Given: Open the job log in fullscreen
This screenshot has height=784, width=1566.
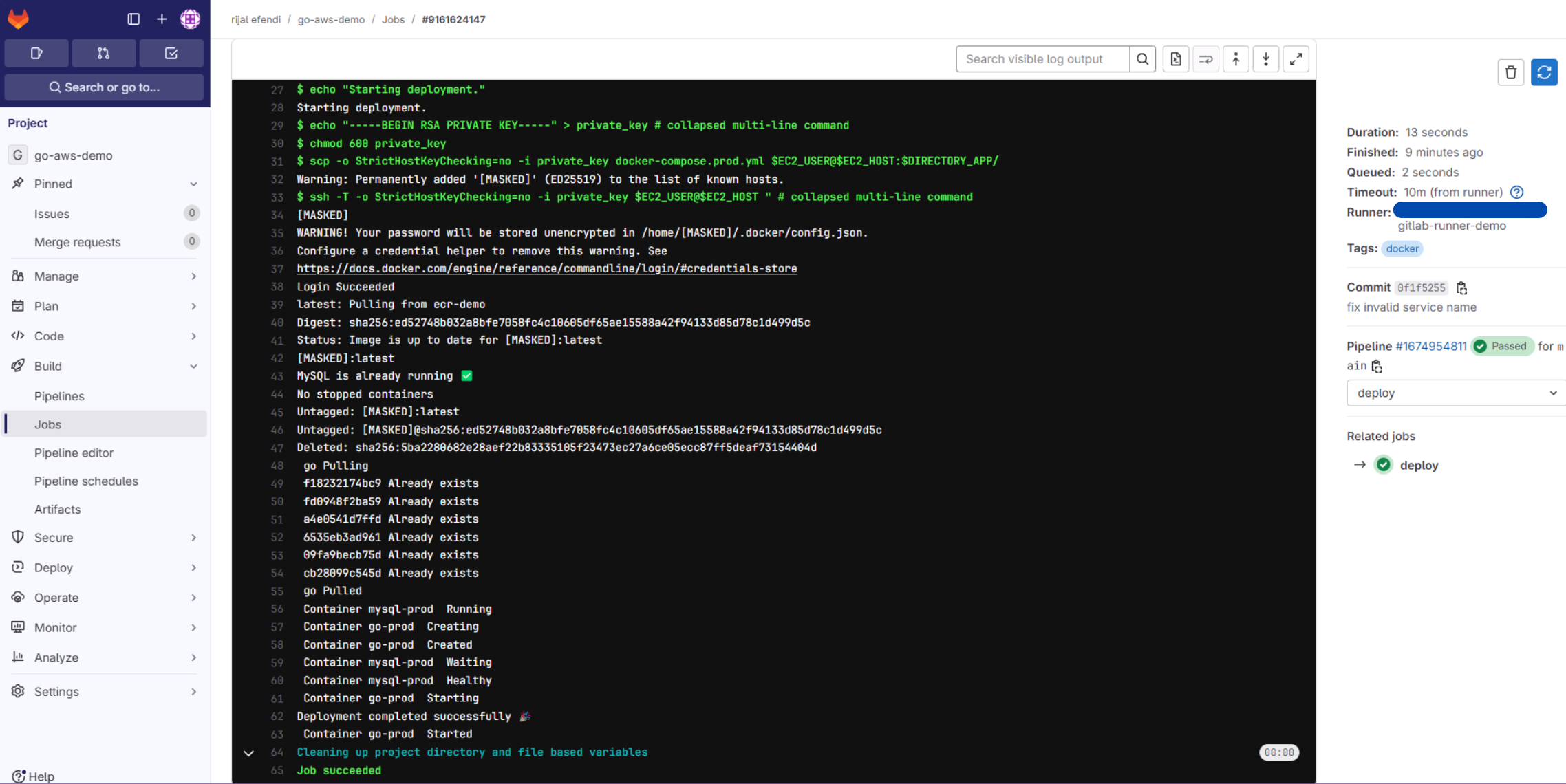Looking at the screenshot, I should tap(1296, 58).
